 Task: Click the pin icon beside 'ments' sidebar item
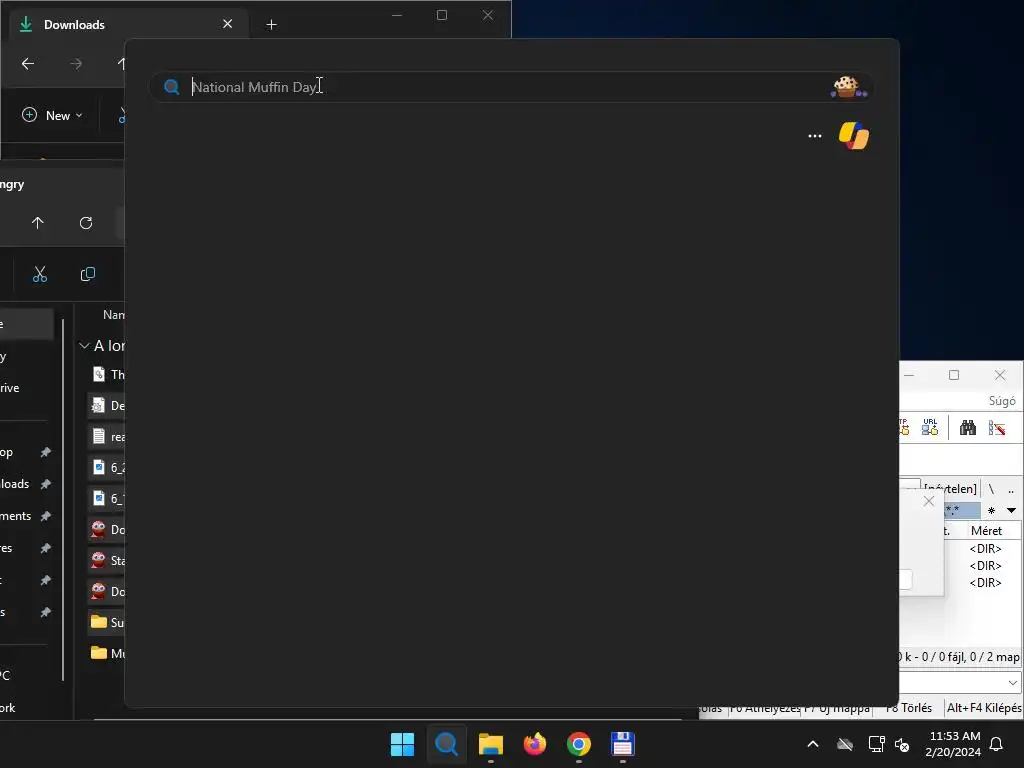pyautogui.click(x=46, y=516)
